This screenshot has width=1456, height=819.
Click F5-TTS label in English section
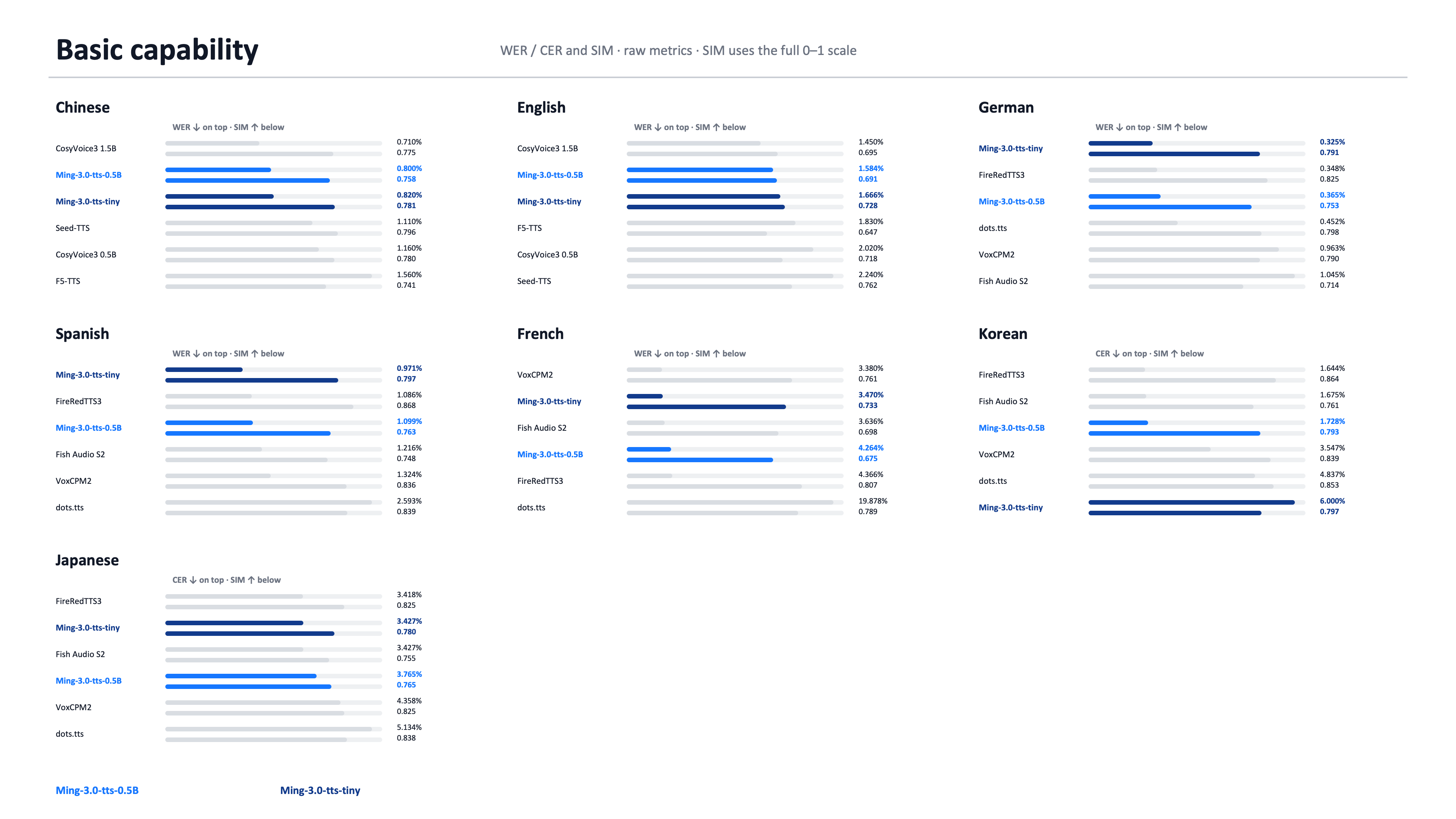tap(529, 228)
